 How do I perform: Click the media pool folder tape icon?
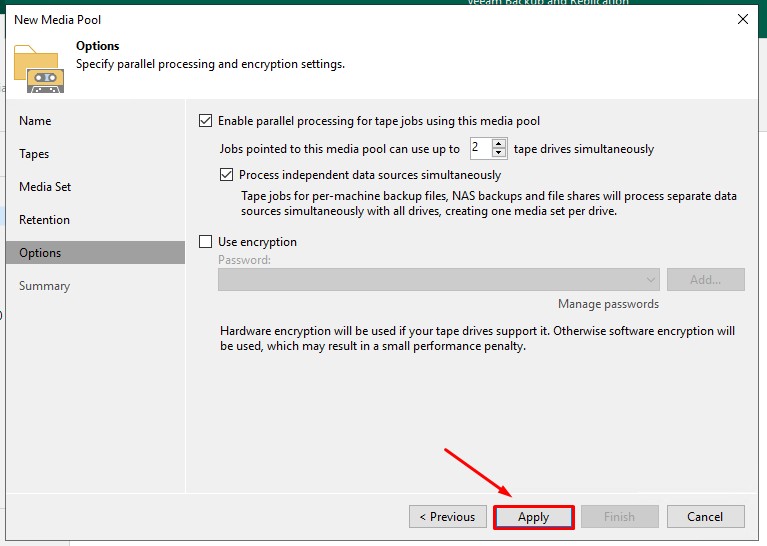coord(38,66)
